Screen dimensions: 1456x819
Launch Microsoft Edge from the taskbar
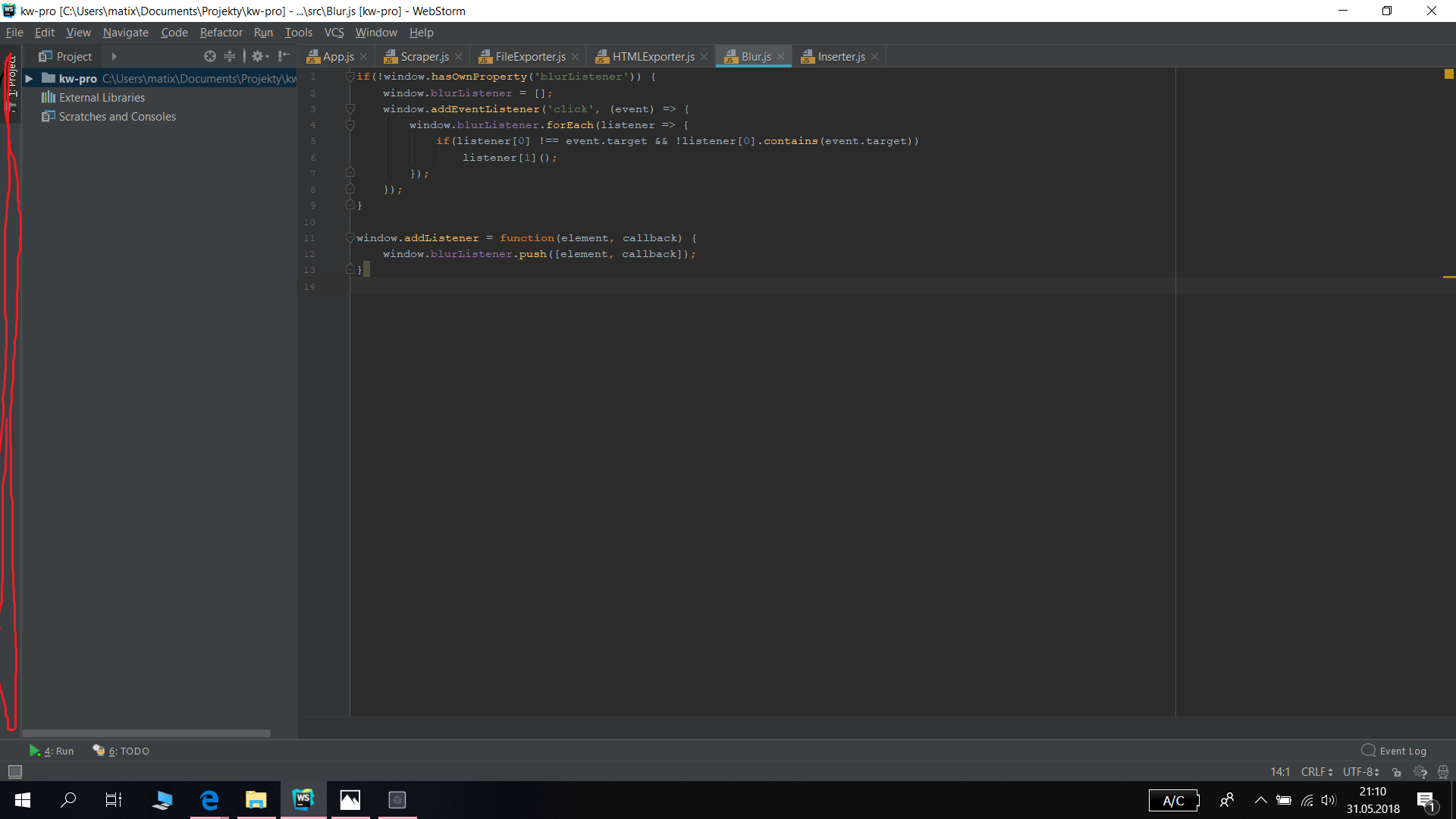coord(209,799)
